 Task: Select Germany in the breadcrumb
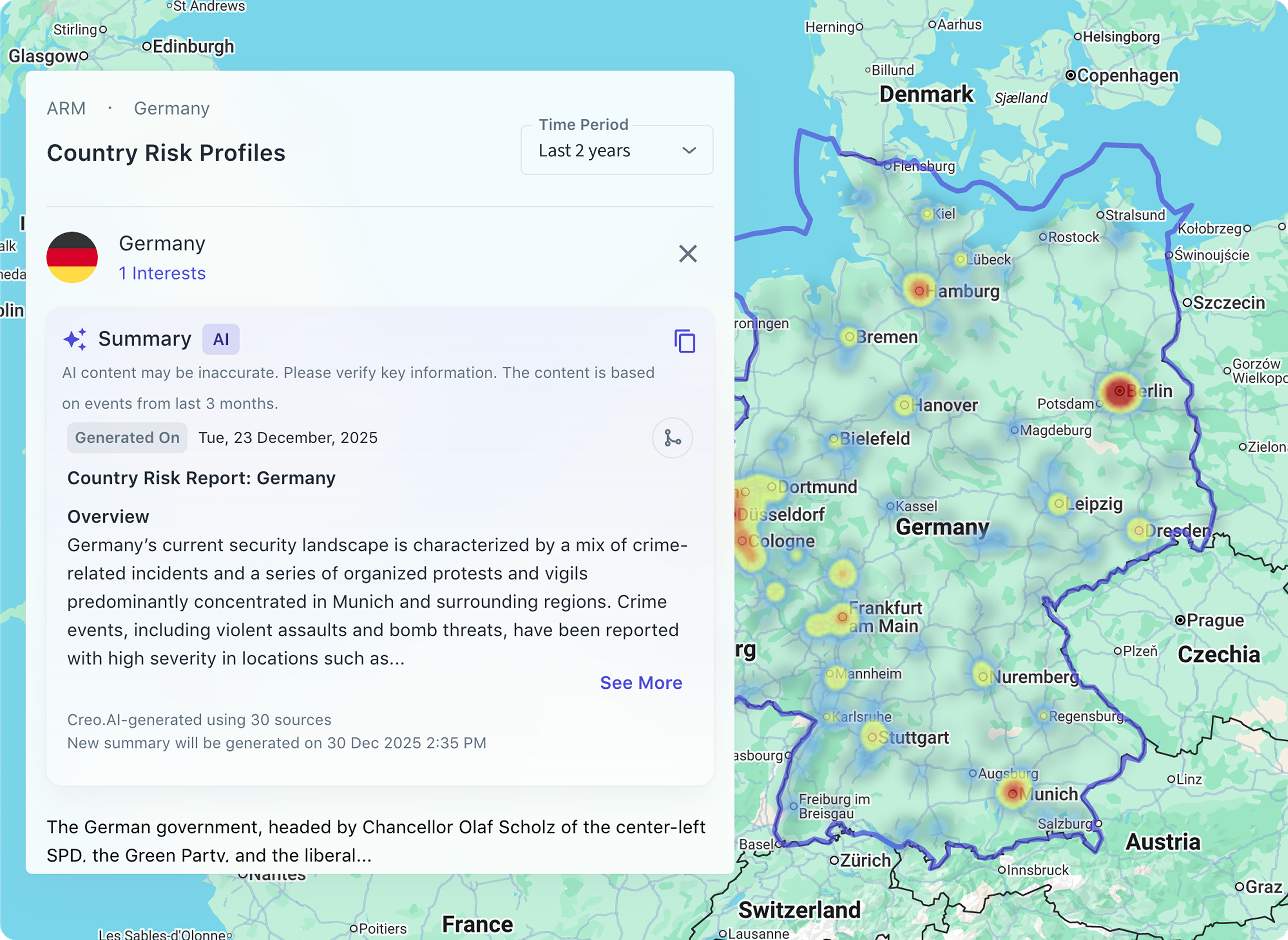click(171, 108)
